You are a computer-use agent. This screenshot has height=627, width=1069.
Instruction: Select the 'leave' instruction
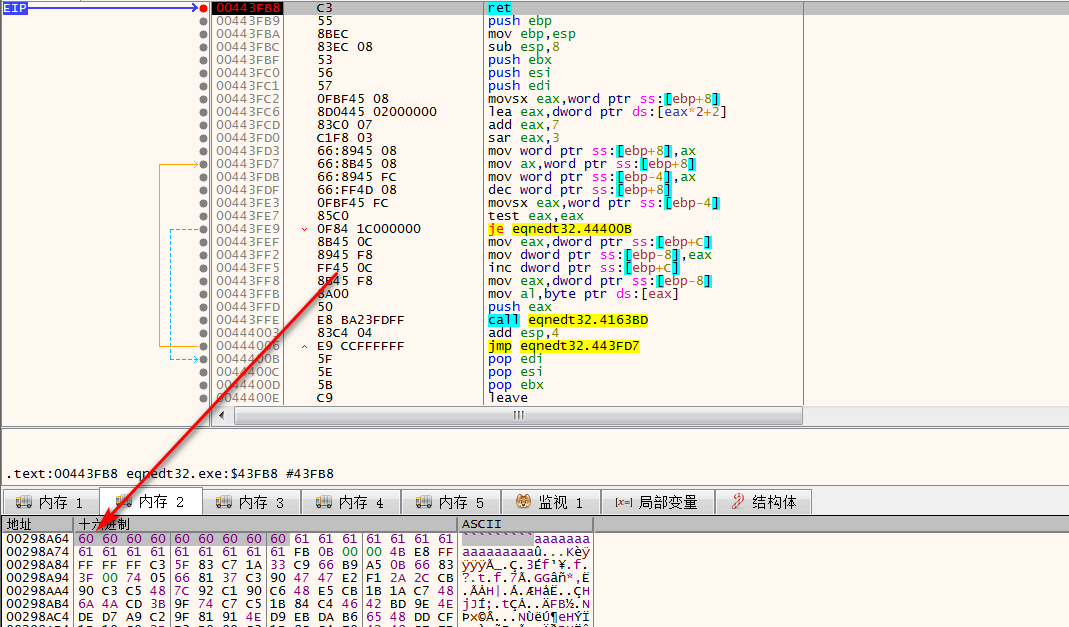point(508,398)
